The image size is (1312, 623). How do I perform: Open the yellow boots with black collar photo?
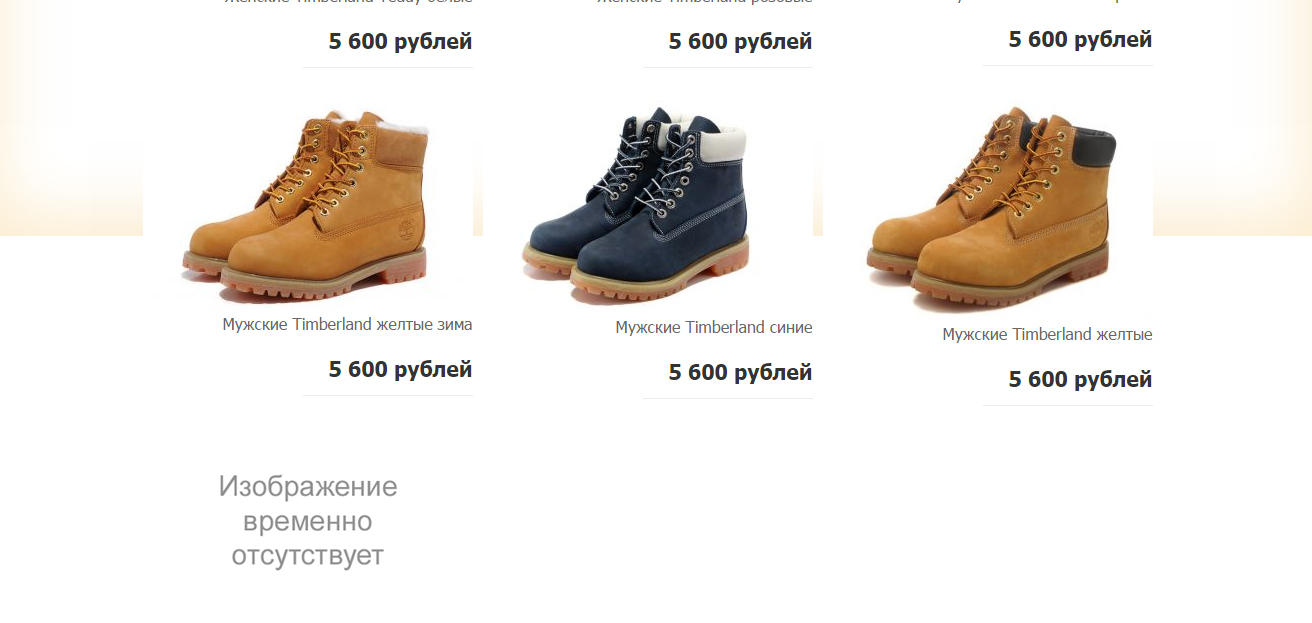coord(988,210)
